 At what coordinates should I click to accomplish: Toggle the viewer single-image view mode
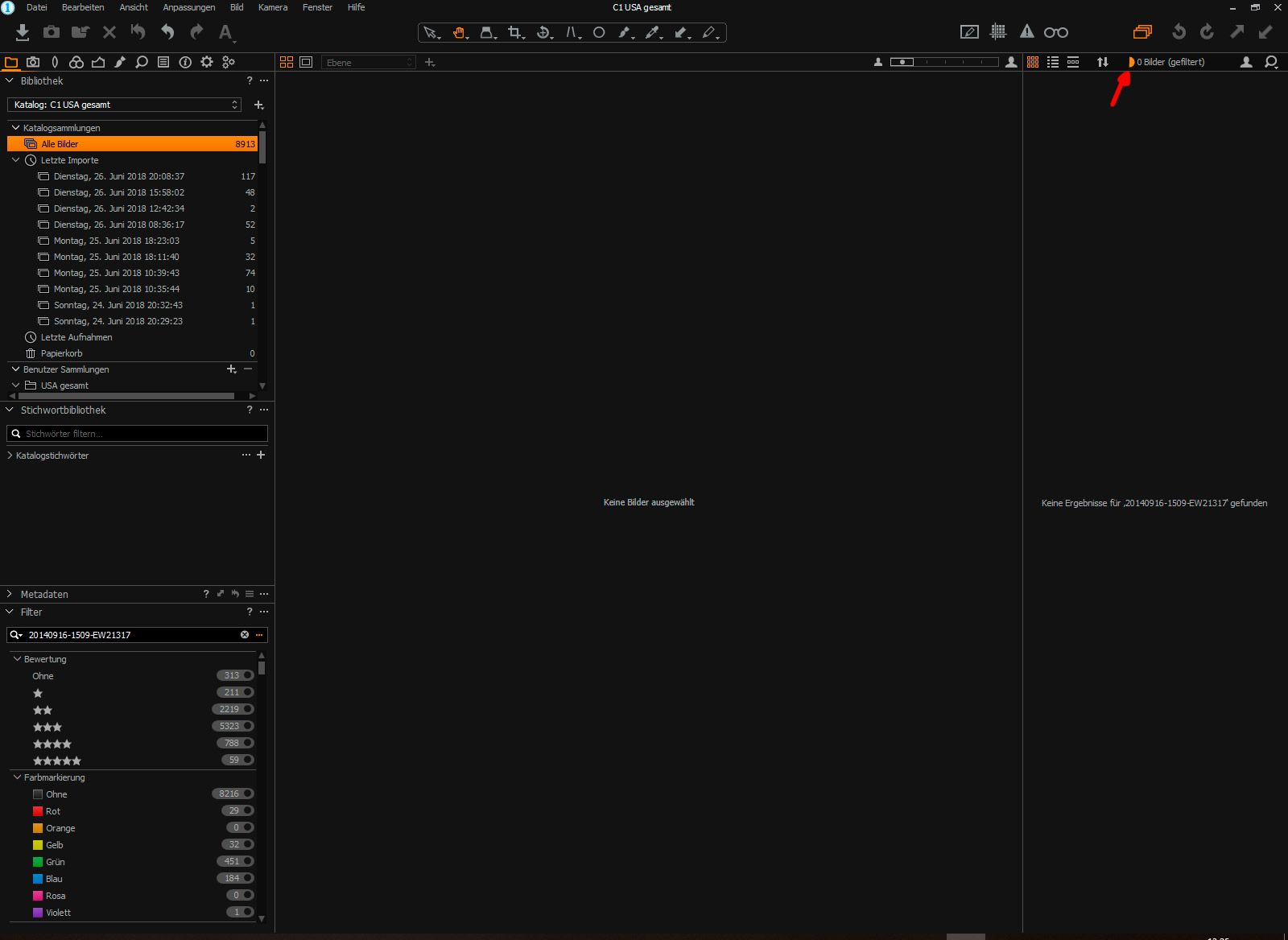coord(306,62)
